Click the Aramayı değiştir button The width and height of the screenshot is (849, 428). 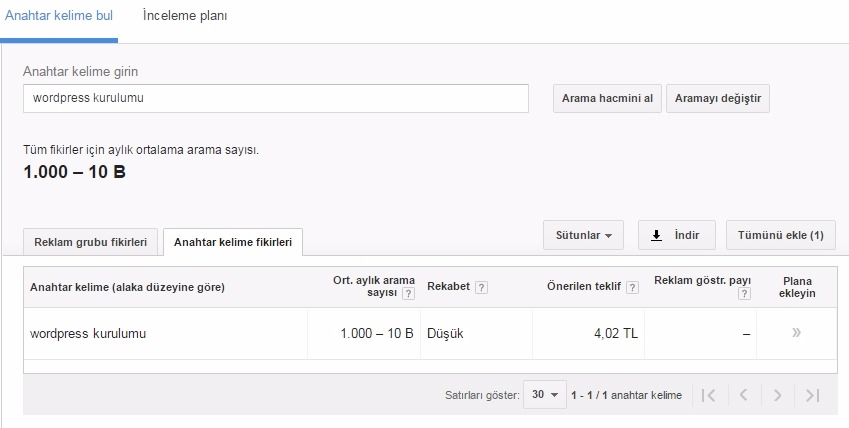pyautogui.click(x=717, y=98)
